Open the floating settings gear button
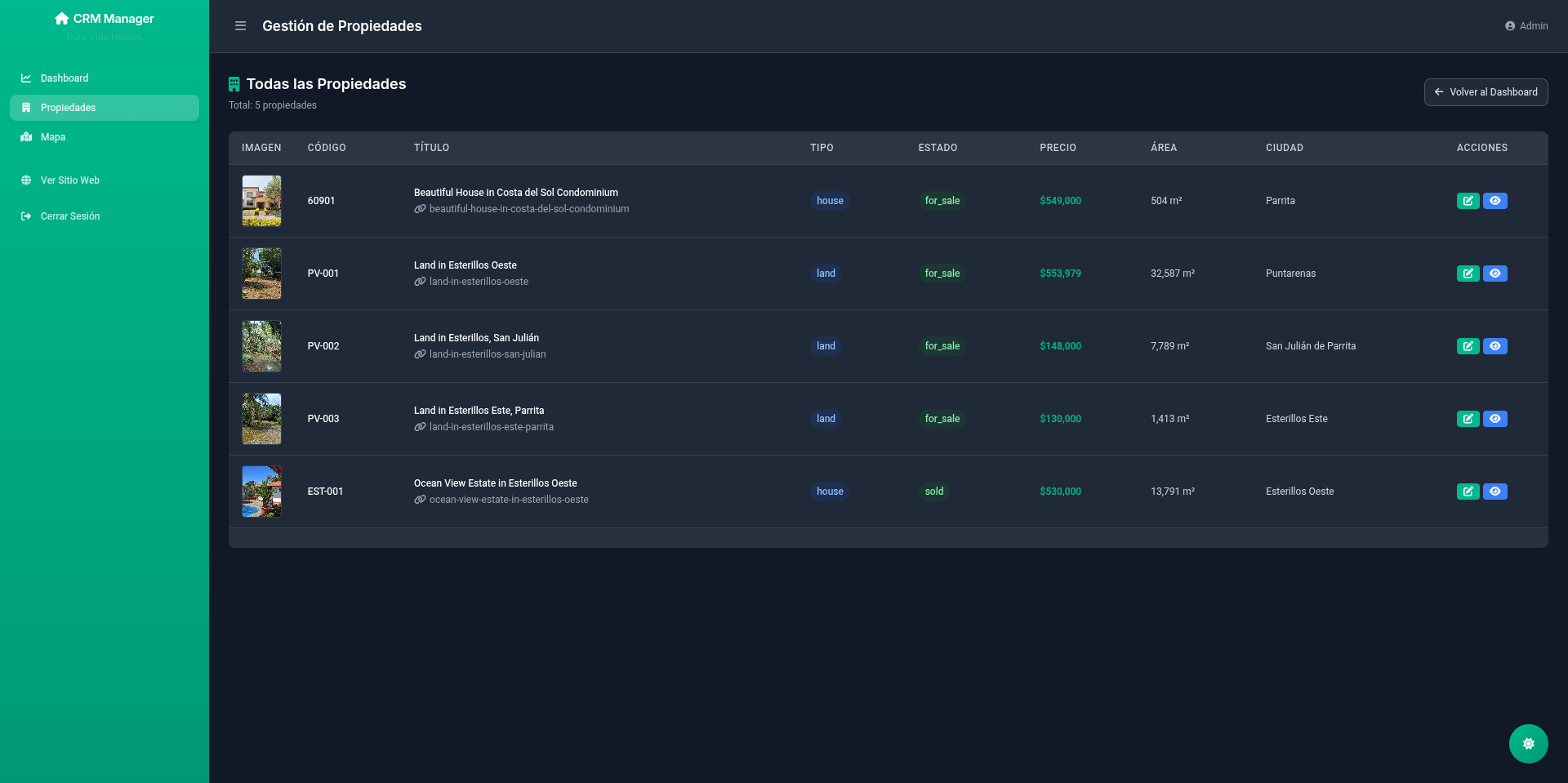 pyautogui.click(x=1528, y=744)
